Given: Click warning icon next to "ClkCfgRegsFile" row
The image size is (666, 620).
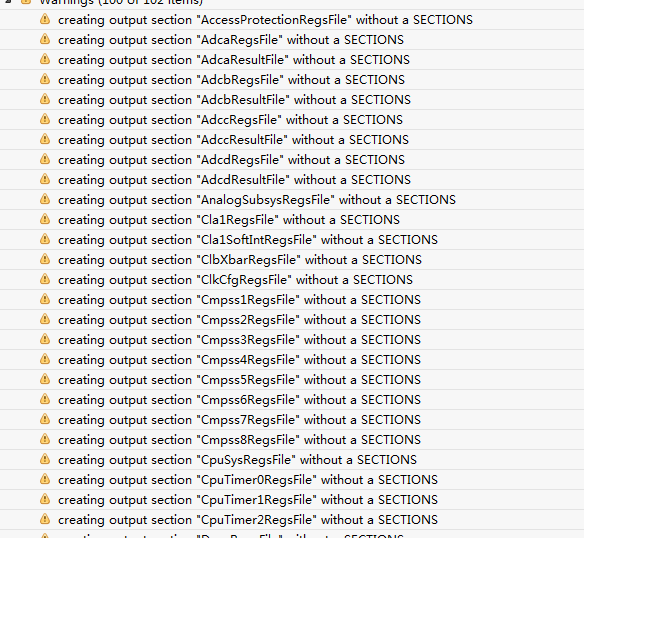Looking at the screenshot, I should point(44,280).
